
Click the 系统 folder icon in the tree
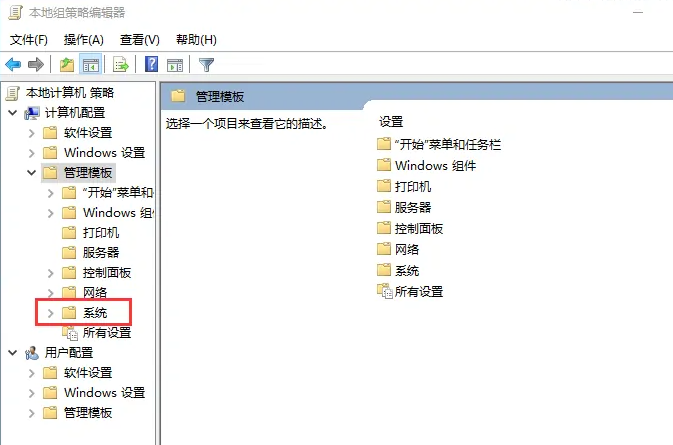click(69, 313)
